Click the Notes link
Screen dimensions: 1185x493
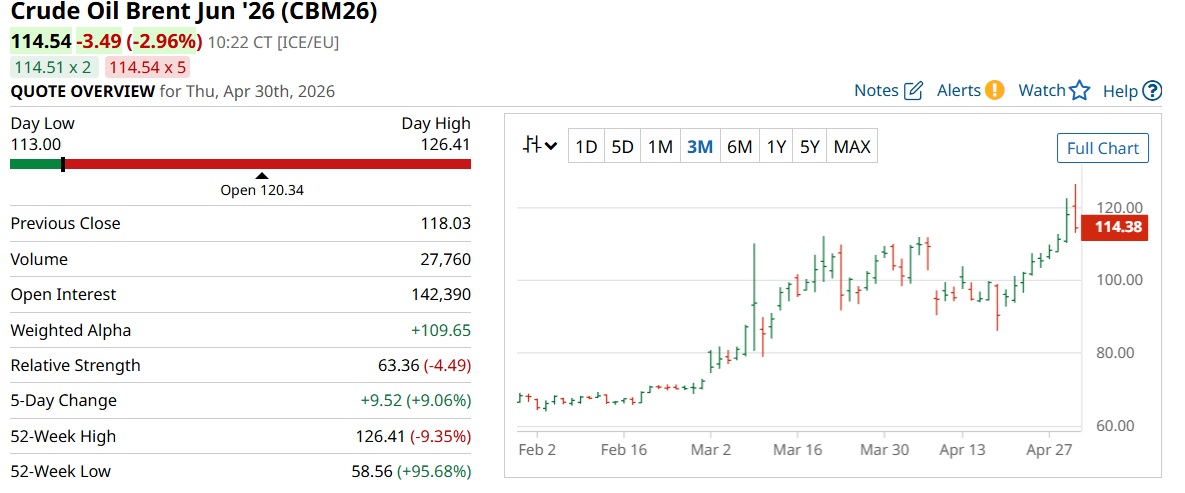[x=876, y=90]
